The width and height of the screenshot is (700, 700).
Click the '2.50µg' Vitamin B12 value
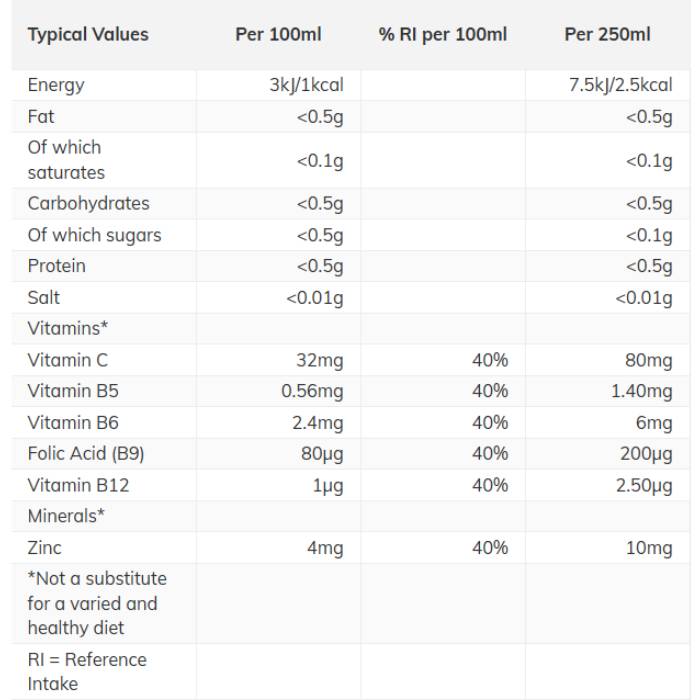(641, 485)
